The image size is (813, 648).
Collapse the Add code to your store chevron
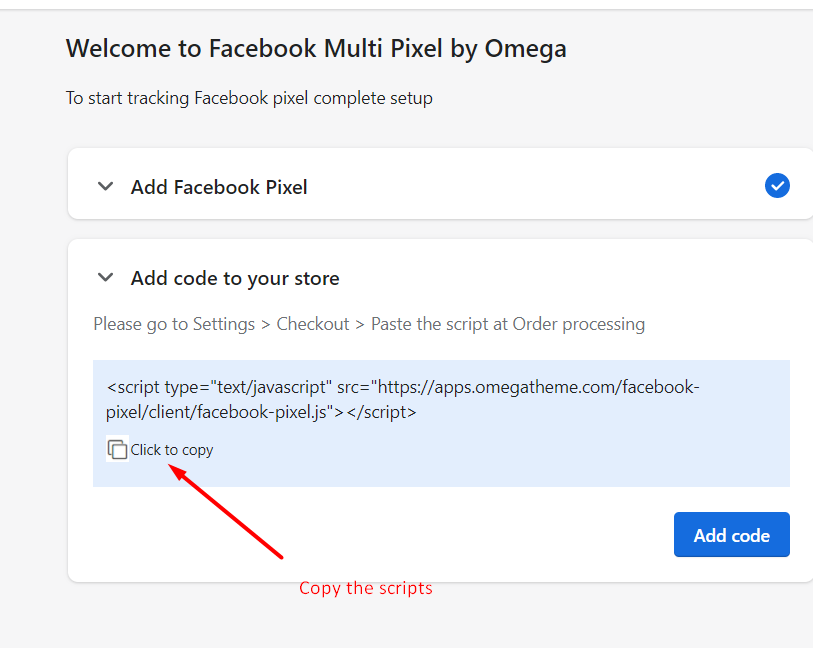[106, 277]
